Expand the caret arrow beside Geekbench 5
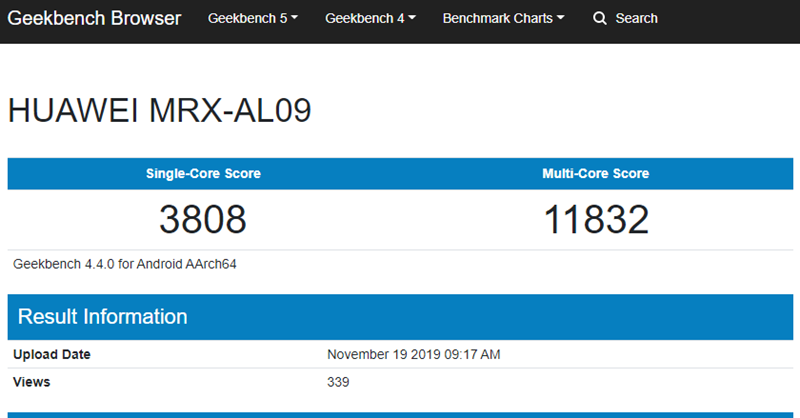Screen dimensions: 800x418 coord(294,18)
